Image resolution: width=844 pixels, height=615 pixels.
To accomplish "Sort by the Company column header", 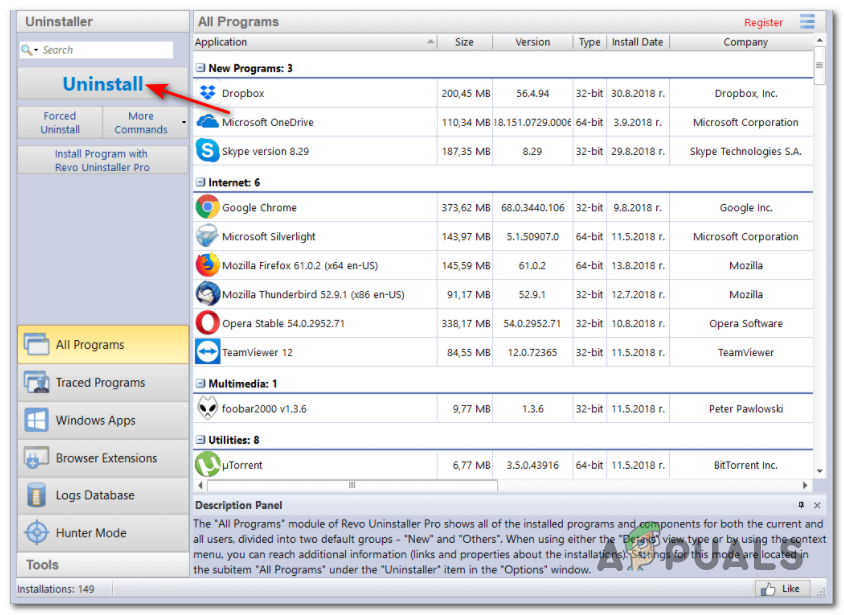I will [745, 42].
